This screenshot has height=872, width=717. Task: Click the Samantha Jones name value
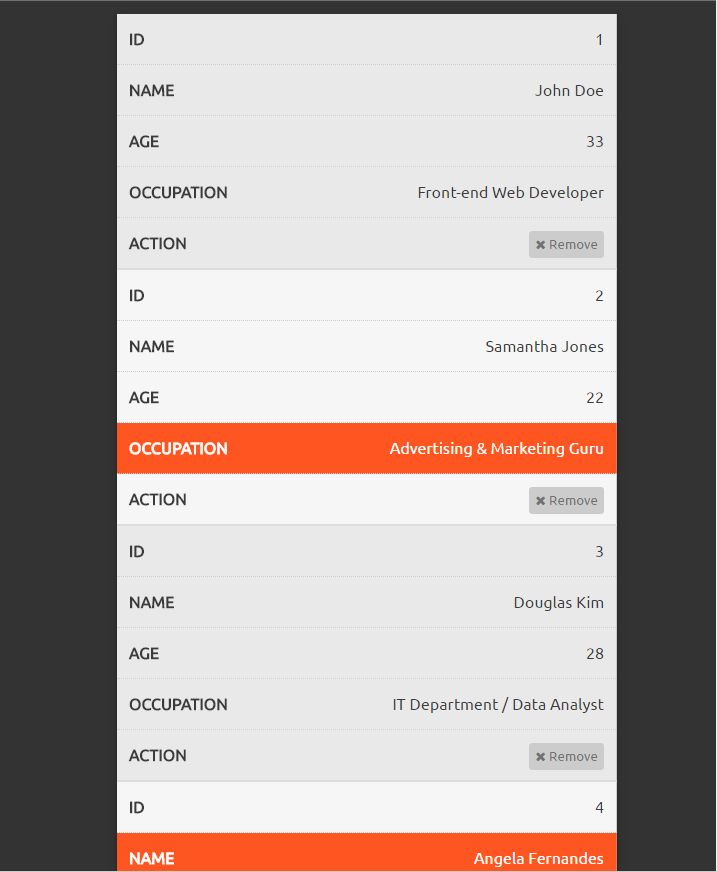click(544, 347)
